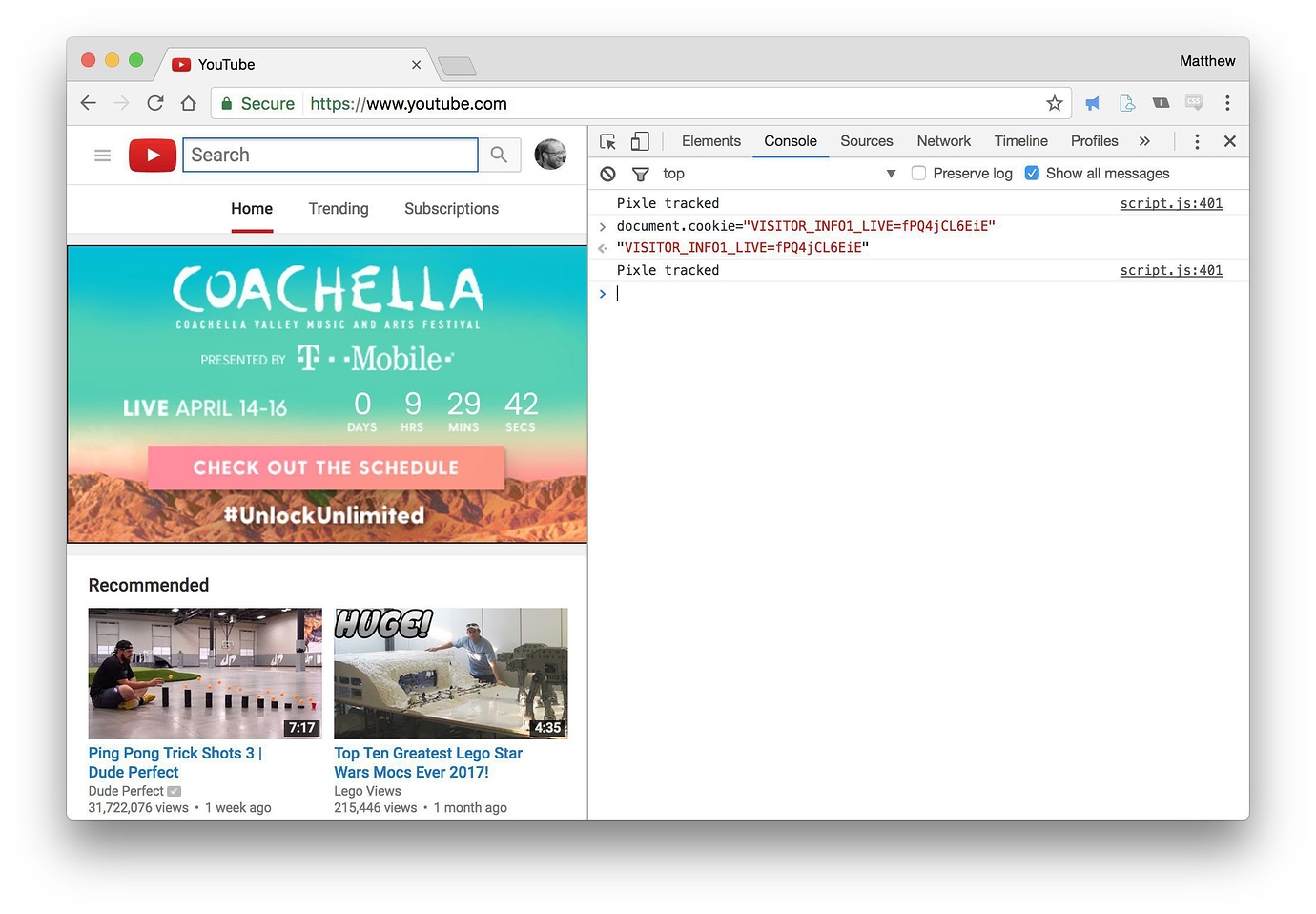The height and width of the screenshot is (914, 1316).
Task: Select the Console tab
Action: coord(791,141)
